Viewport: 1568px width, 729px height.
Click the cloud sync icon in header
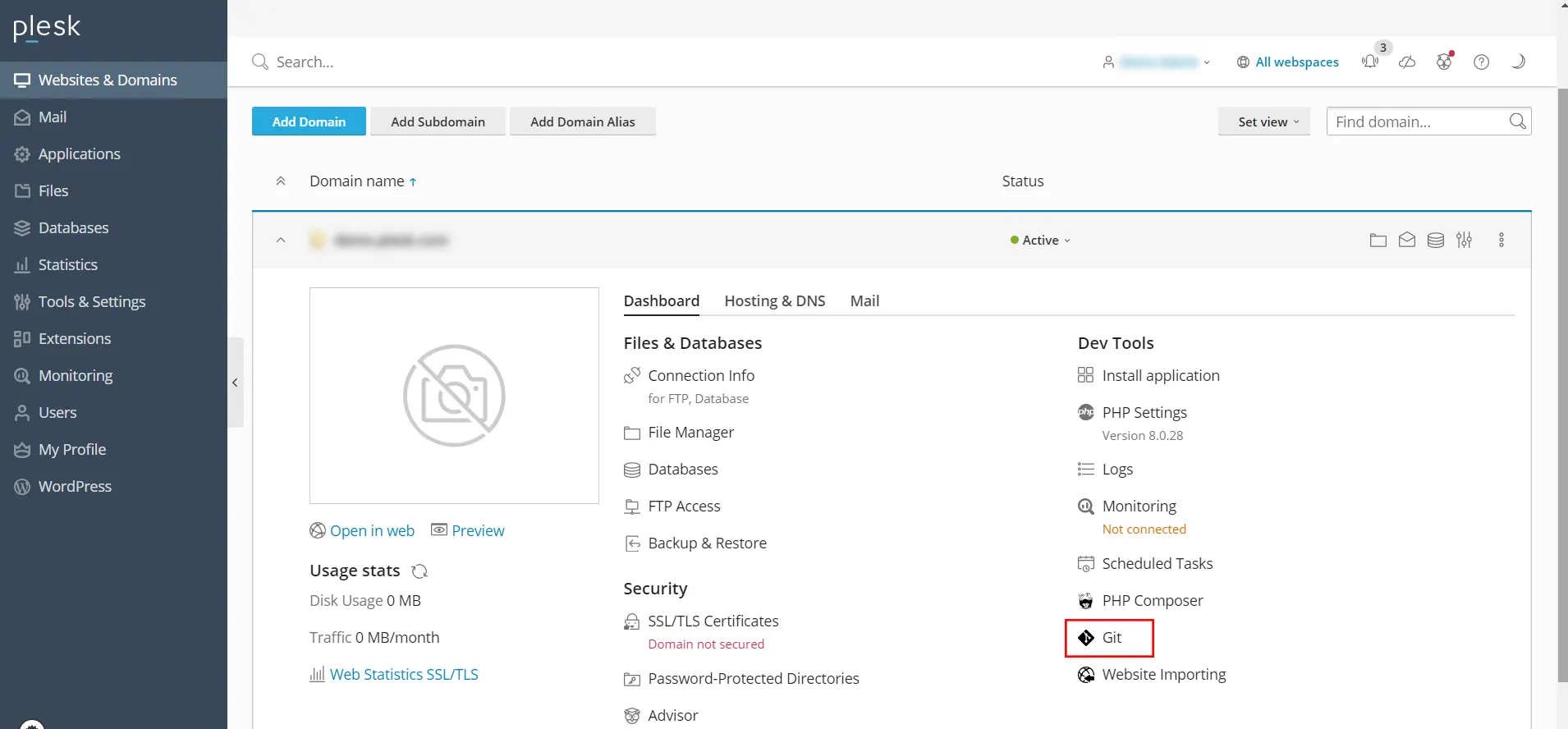tap(1407, 62)
